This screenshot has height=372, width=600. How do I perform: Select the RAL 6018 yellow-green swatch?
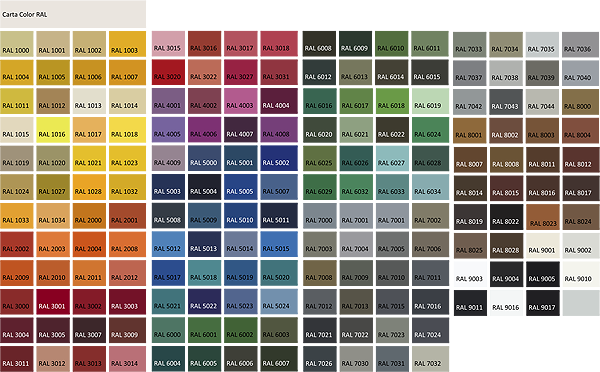(x=392, y=101)
